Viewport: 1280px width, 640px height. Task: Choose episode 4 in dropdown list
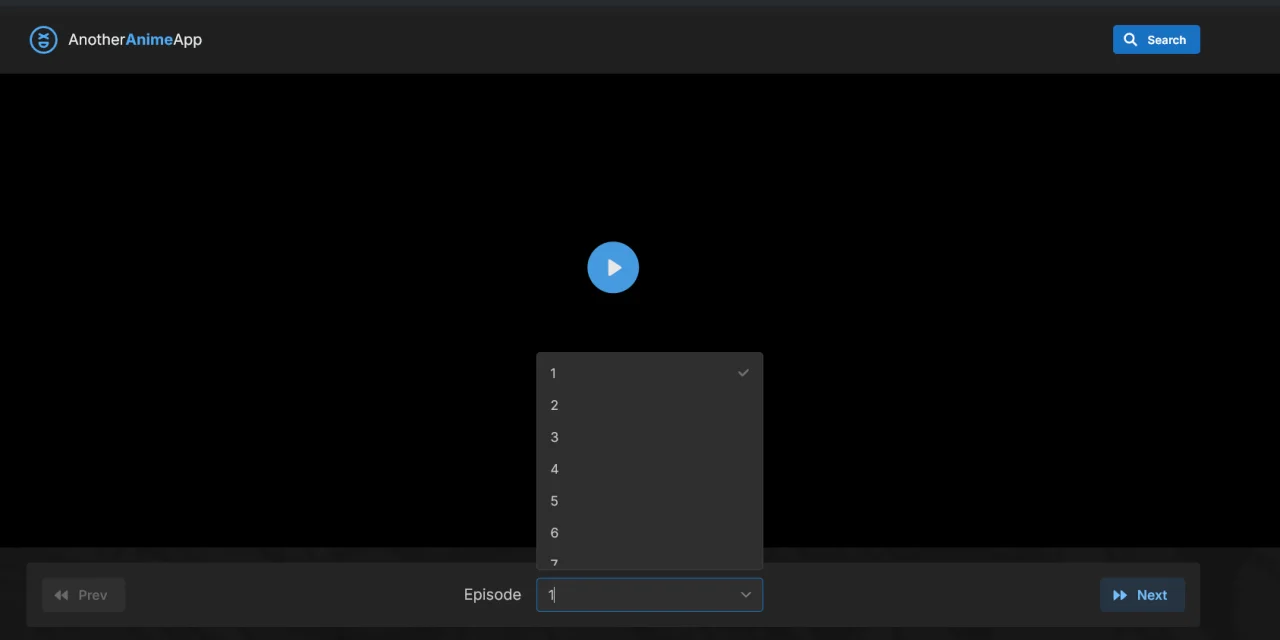coord(650,469)
